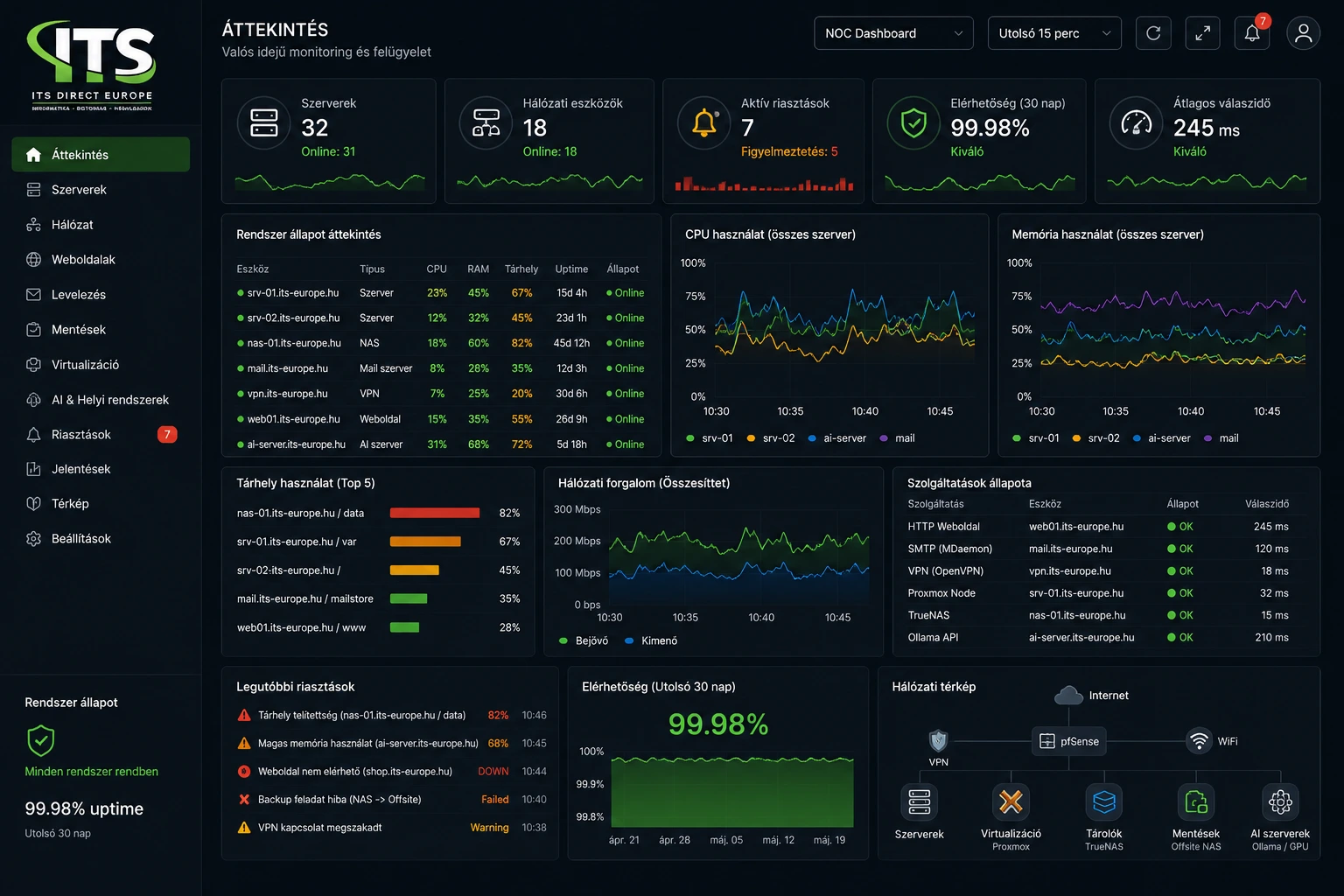1344x896 pixels.
Task: Click network devices icon in Hálózati eszközök card
Action: click(486, 123)
